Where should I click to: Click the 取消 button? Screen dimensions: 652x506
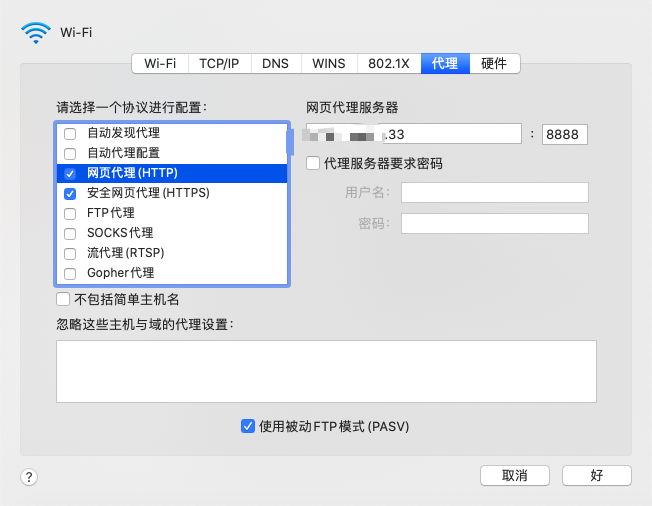pyautogui.click(x=515, y=475)
